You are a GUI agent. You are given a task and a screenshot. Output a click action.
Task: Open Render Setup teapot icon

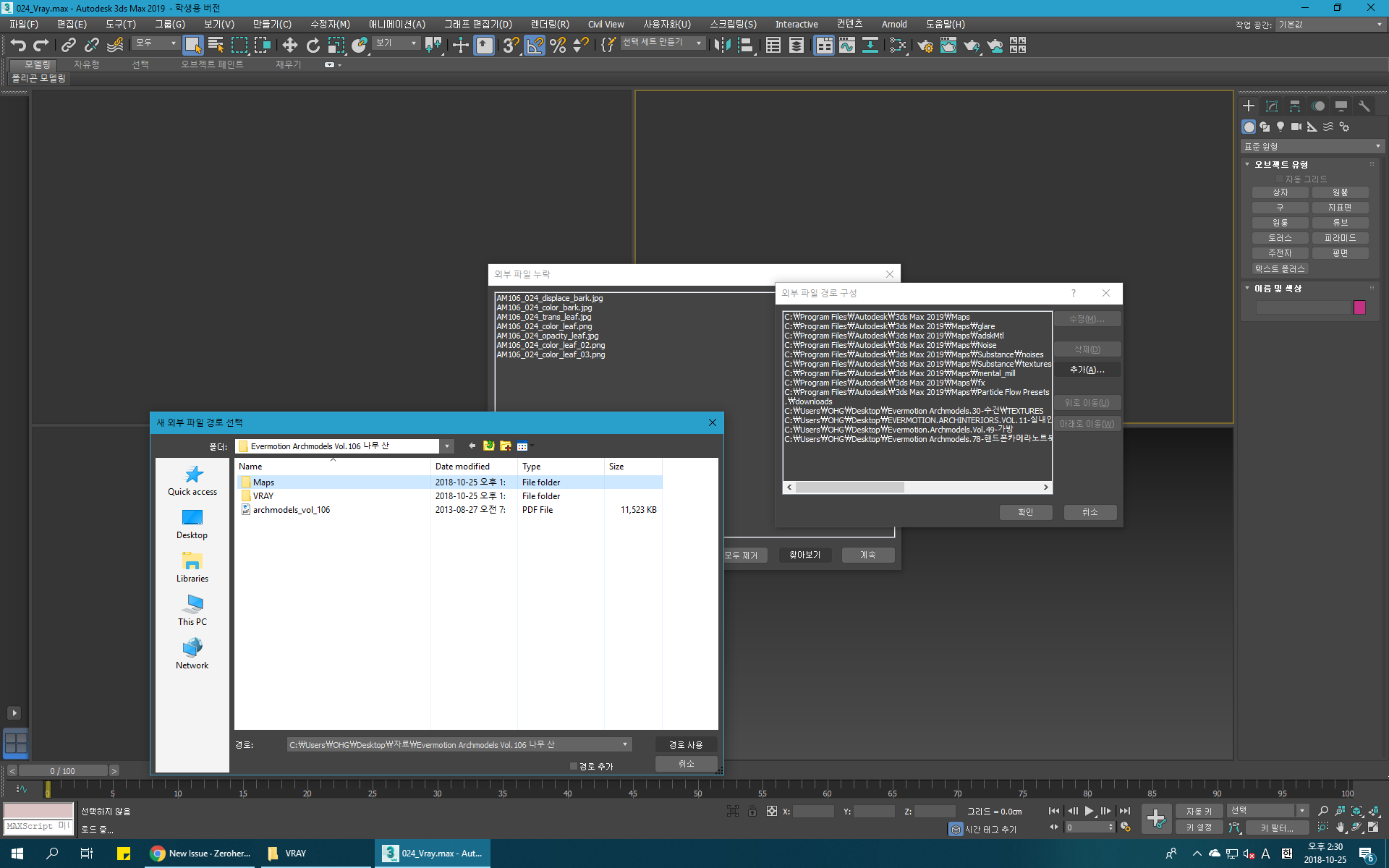pos(925,46)
